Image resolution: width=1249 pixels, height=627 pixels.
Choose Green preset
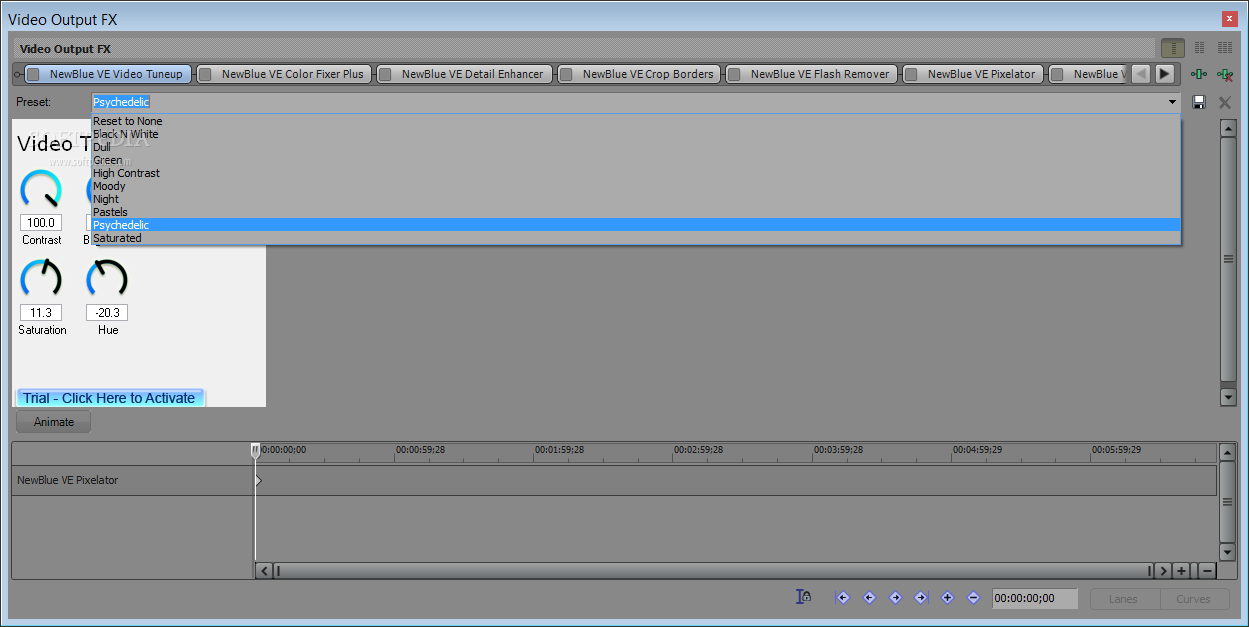[x=635, y=160]
